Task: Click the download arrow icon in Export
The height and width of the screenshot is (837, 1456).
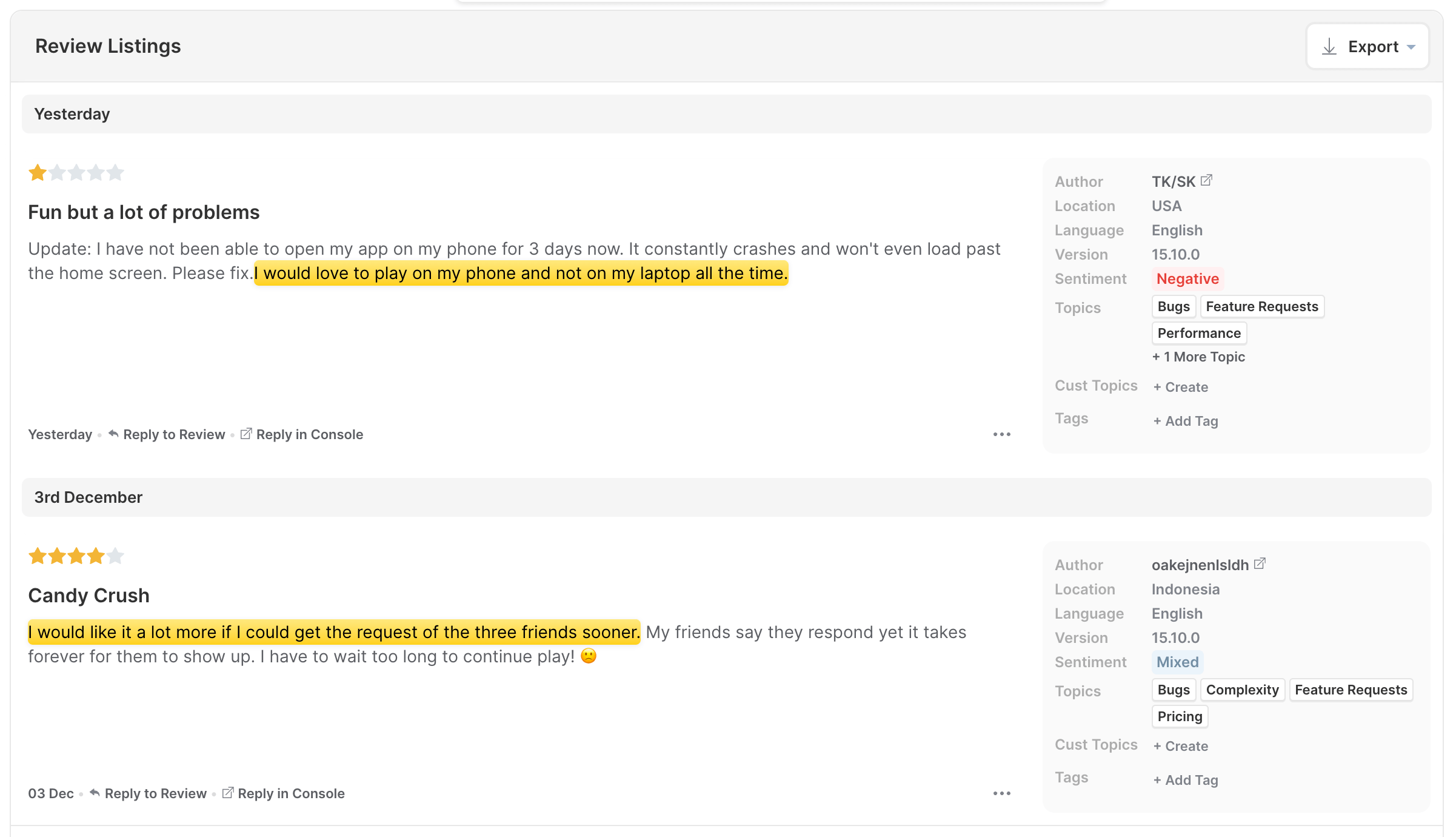Action: [1329, 47]
